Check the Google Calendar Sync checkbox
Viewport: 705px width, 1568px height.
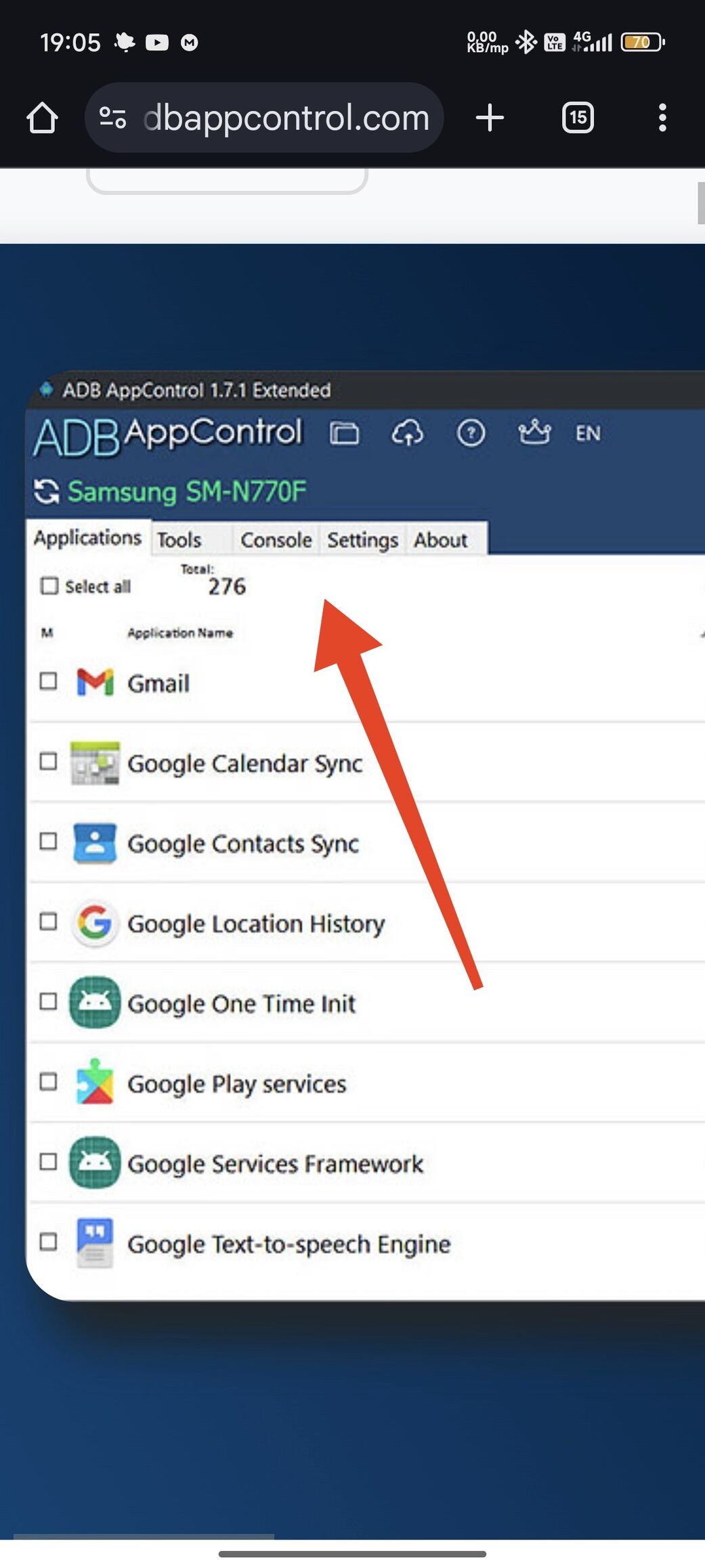click(48, 761)
